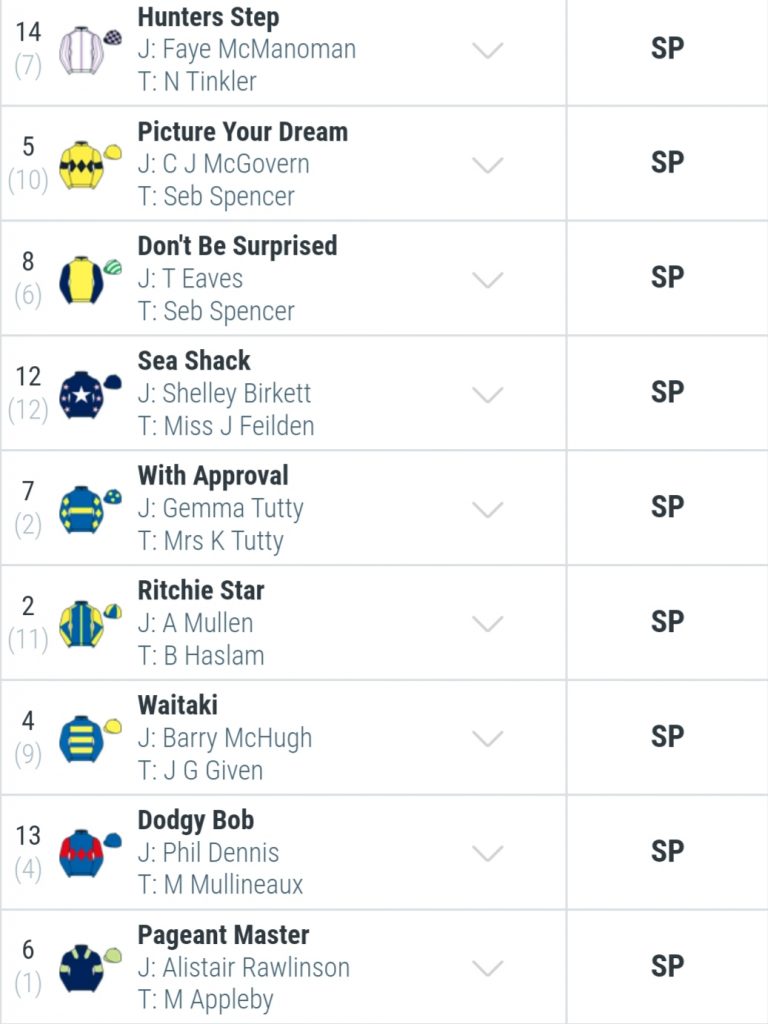768x1024 pixels.
Task: Click Dodgy Bob red-blue silks icon
Action: pos(89,854)
